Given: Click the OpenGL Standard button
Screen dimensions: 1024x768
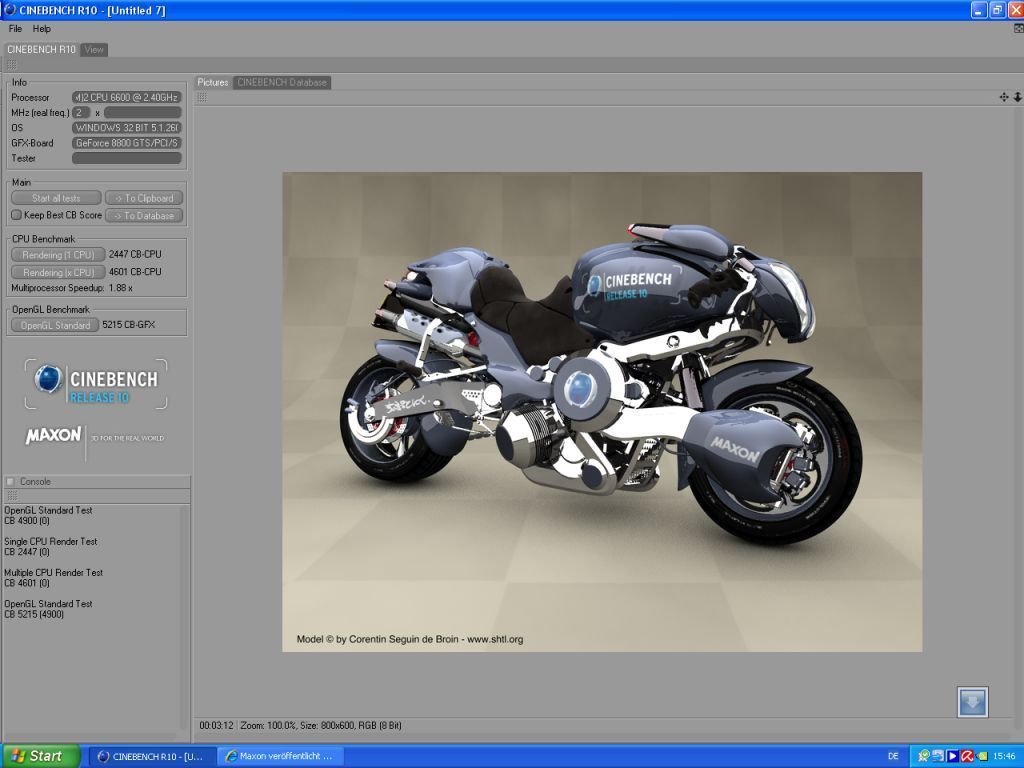Looking at the screenshot, I should 55,325.
